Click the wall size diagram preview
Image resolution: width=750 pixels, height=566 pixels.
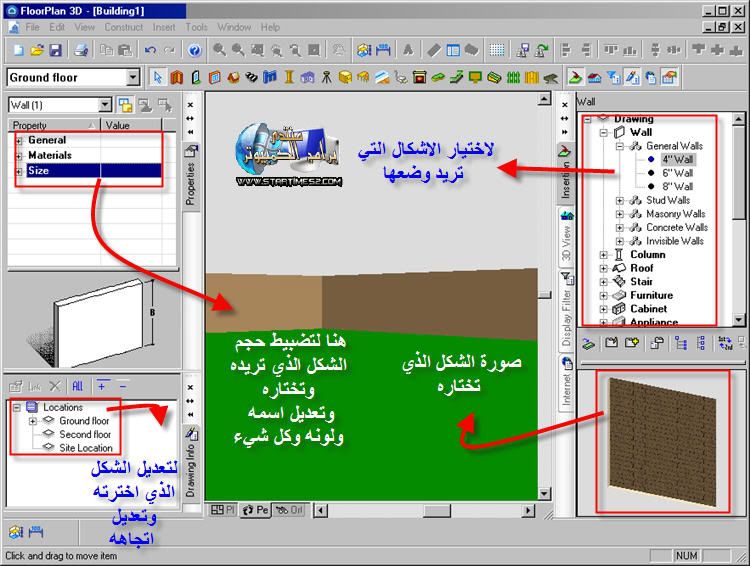point(92,322)
